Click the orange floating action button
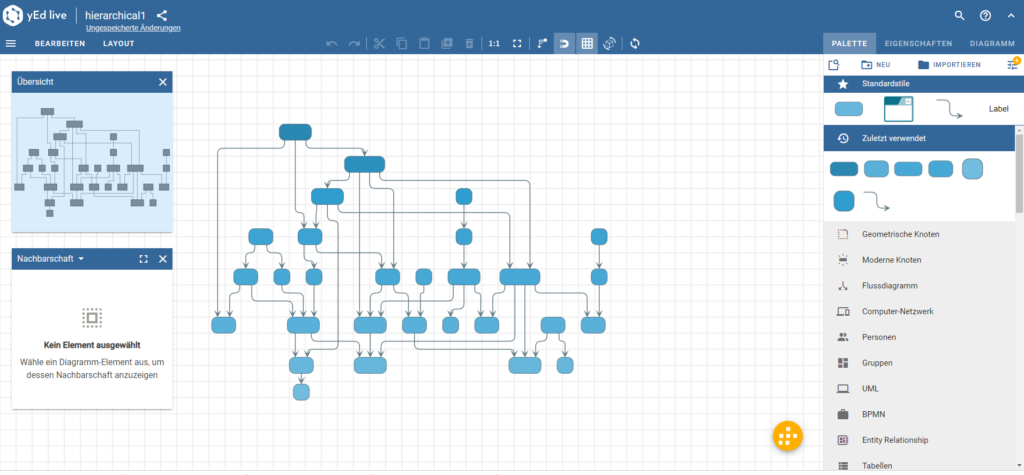 (x=787, y=435)
